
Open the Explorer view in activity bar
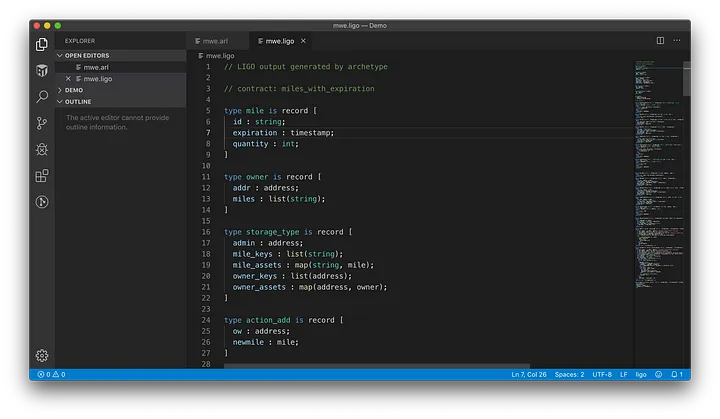pos(42,44)
